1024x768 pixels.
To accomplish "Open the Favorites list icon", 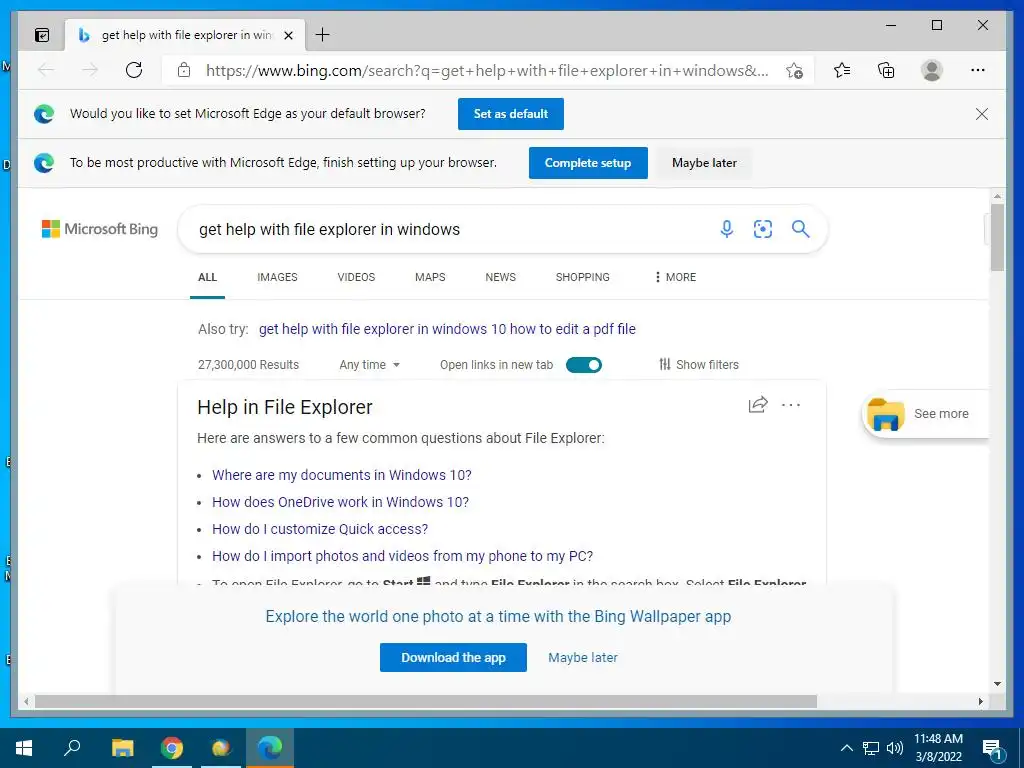I will coord(842,70).
